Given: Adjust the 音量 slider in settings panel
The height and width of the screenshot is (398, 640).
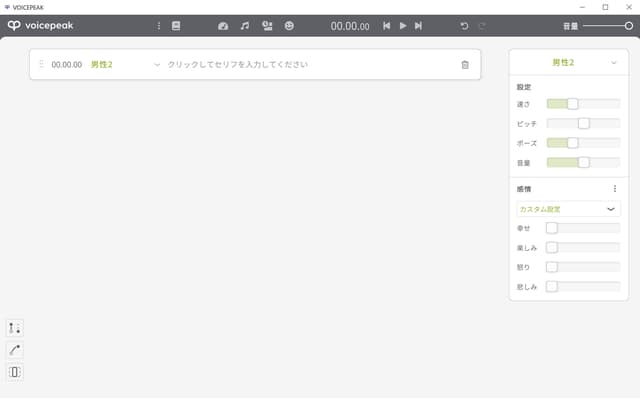Looking at the screenshot, I should click(583, 162).
